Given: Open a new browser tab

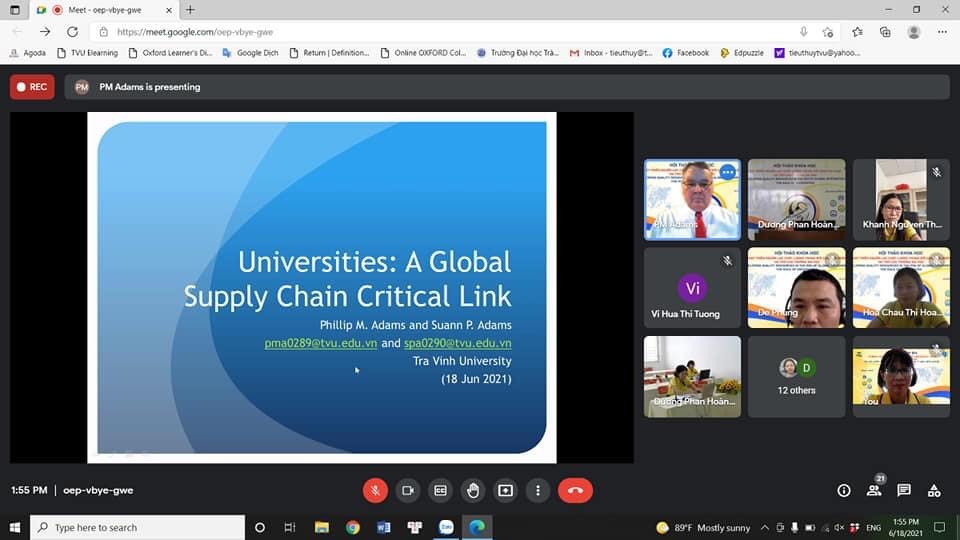Looking at the screenshot, I should pyautogui.click(x=190, y=10).
